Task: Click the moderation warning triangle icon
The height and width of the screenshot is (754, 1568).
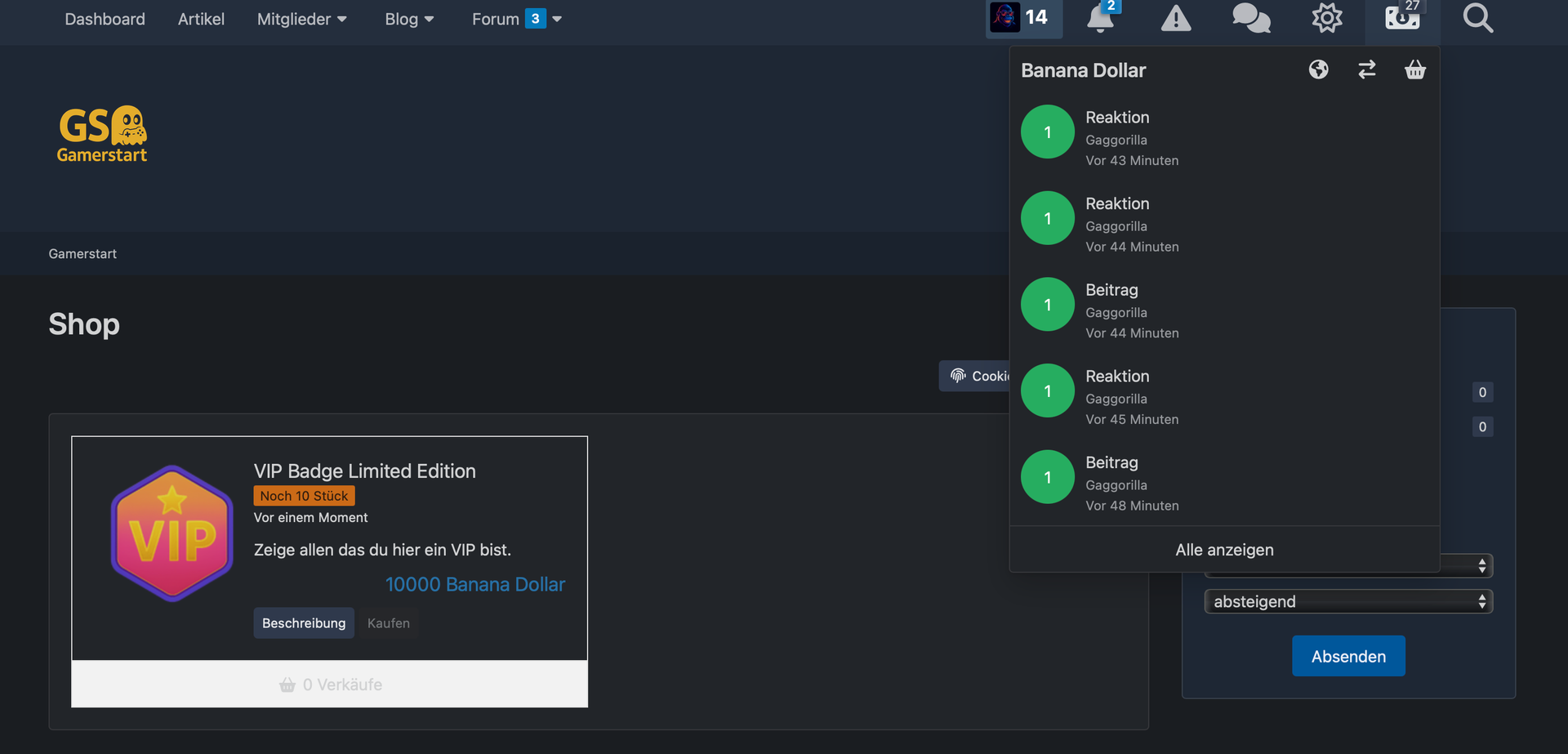Action: [1175, 18]
